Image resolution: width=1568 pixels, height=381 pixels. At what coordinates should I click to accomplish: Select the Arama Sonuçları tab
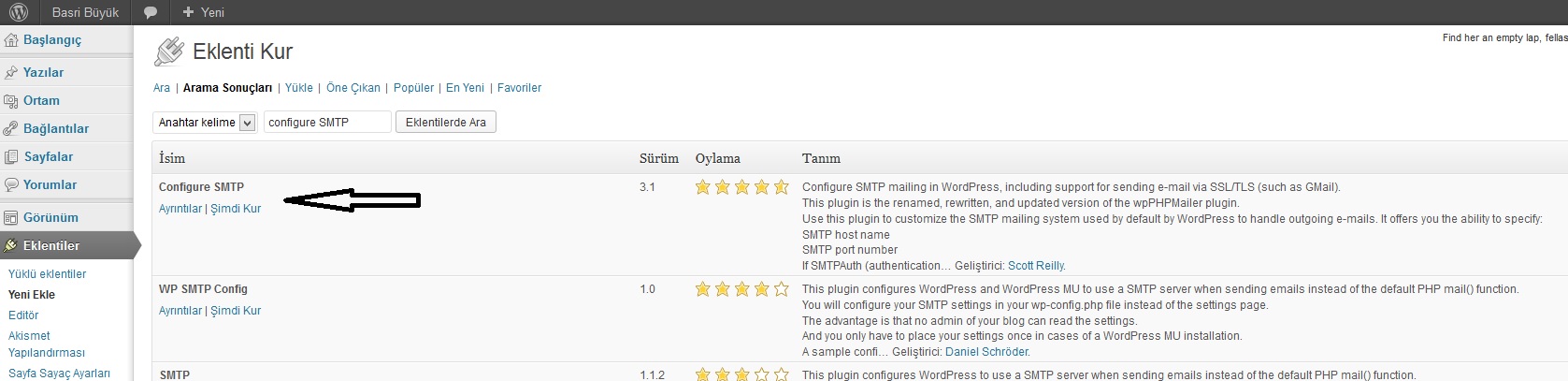(227, 88)
